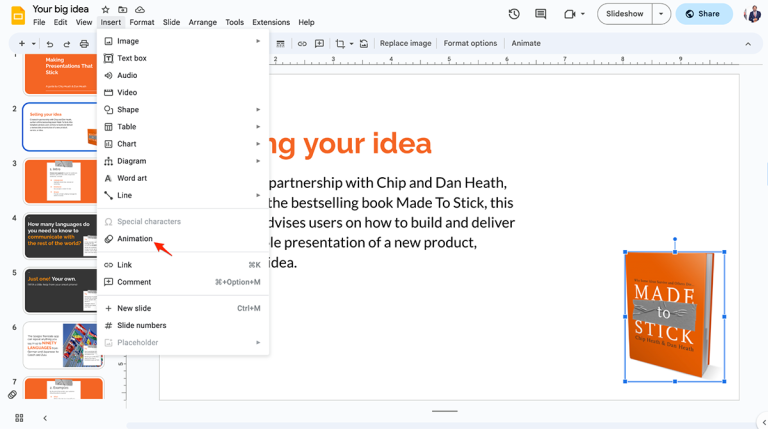Select slide 3 thumbnail
768x429 pixels.
(x=61, y=181)
